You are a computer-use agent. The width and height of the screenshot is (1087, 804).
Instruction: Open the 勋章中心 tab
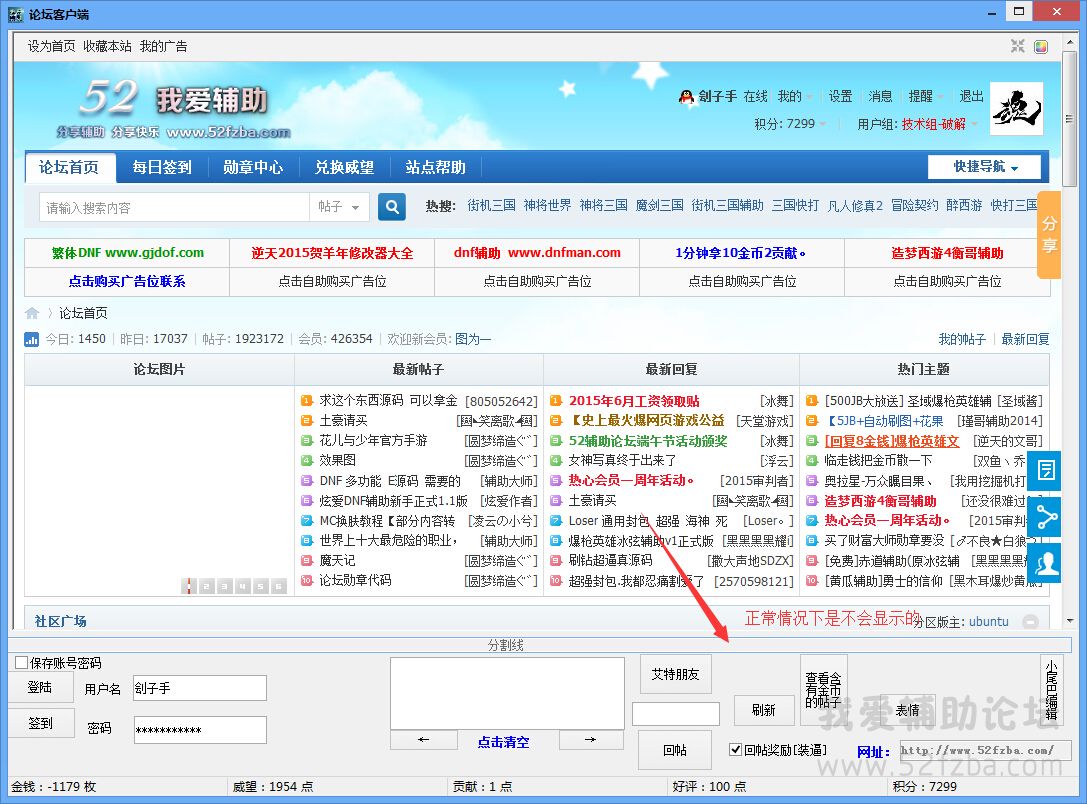click(252, 167)
